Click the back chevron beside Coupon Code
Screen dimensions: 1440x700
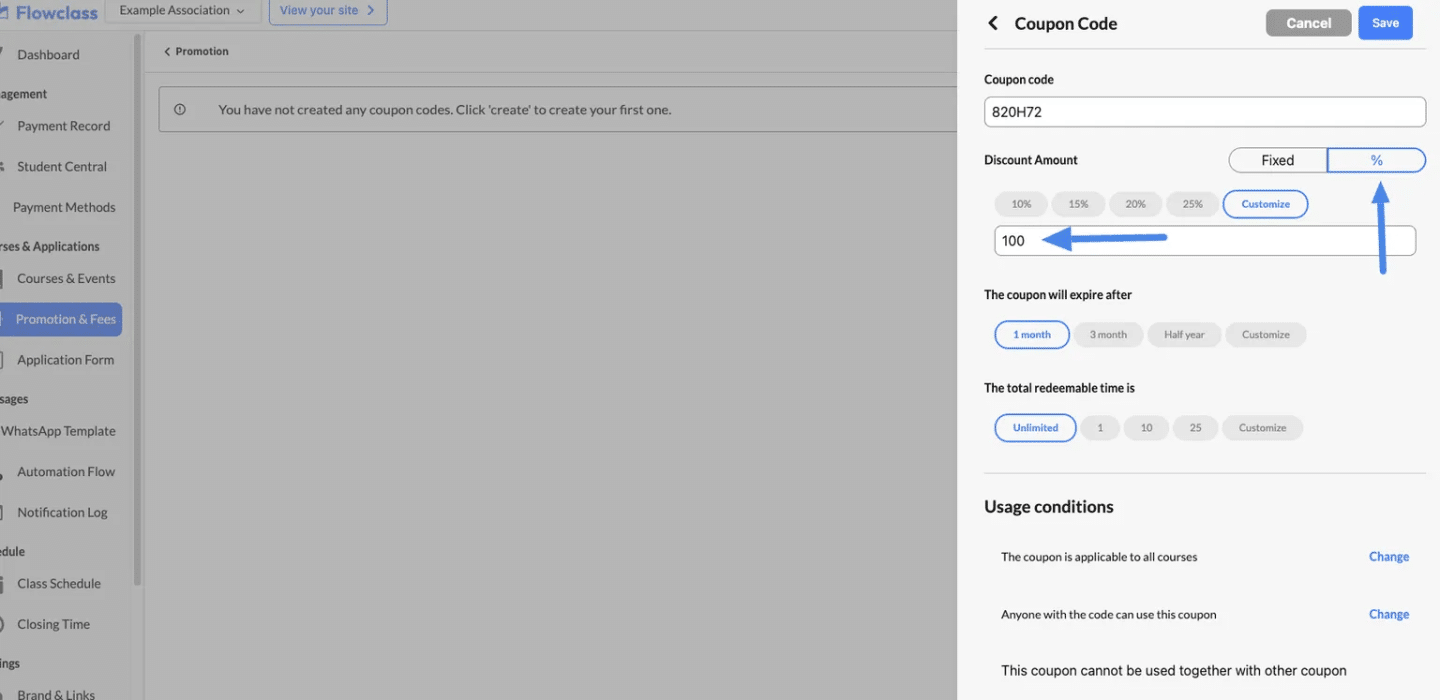coord(993,23)
